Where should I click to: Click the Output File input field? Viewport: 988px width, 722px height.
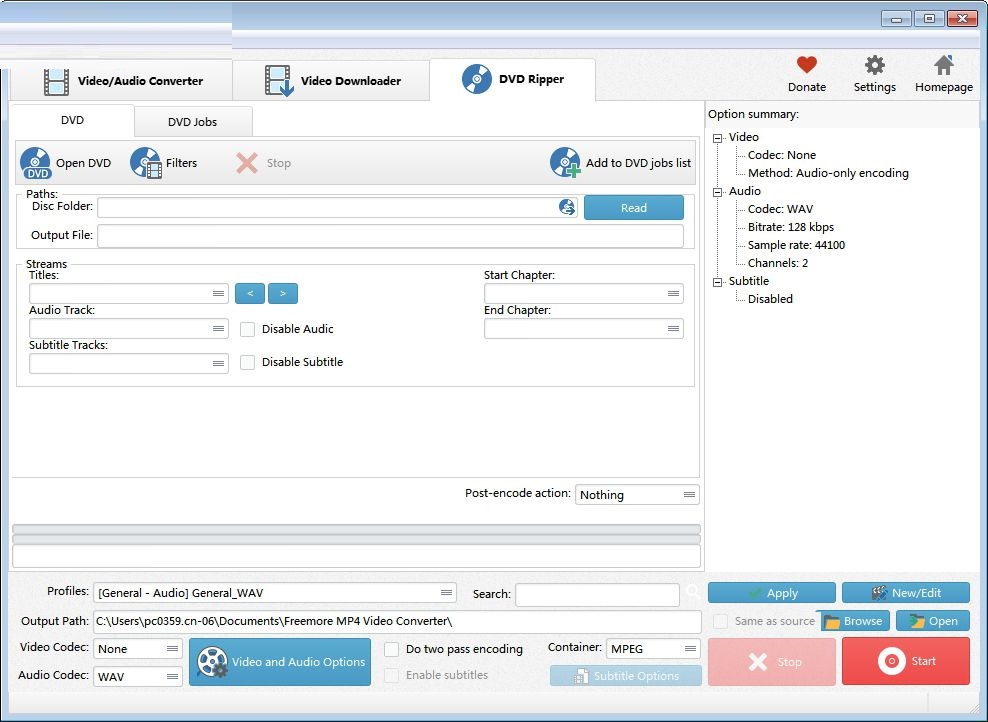coord(391,236)
